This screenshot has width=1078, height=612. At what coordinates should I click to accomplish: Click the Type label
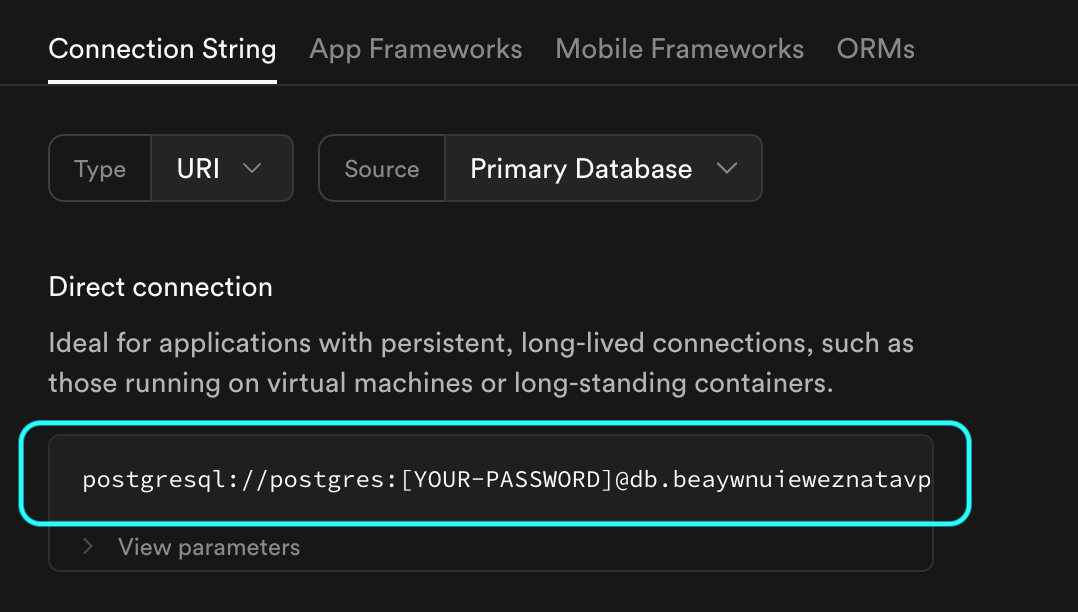point(100,169)
